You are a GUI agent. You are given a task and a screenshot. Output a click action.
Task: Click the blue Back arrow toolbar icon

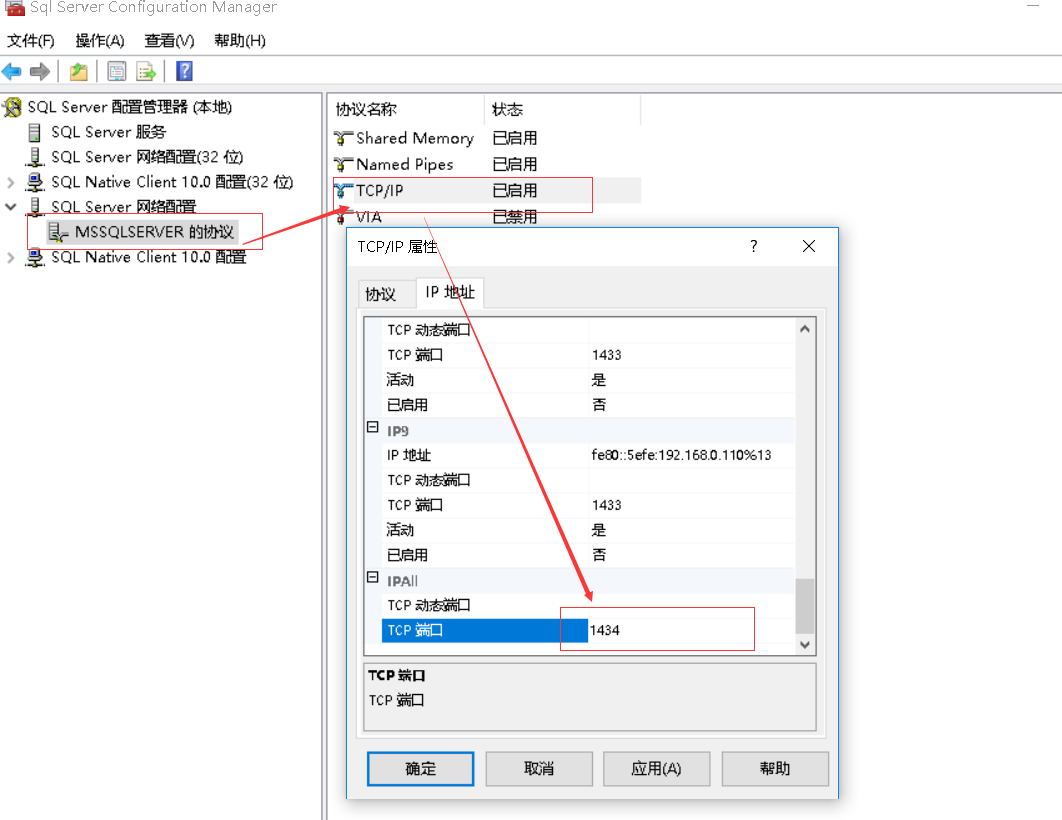(12, 72)
